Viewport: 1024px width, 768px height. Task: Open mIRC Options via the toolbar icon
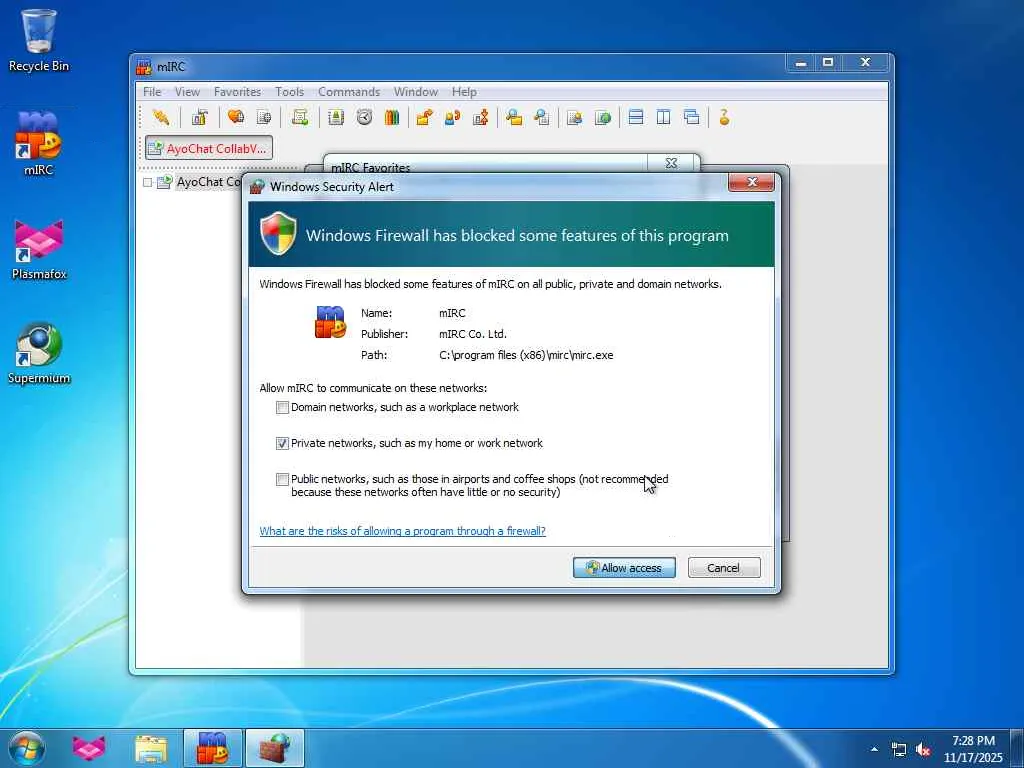click(x=199, y=118)
